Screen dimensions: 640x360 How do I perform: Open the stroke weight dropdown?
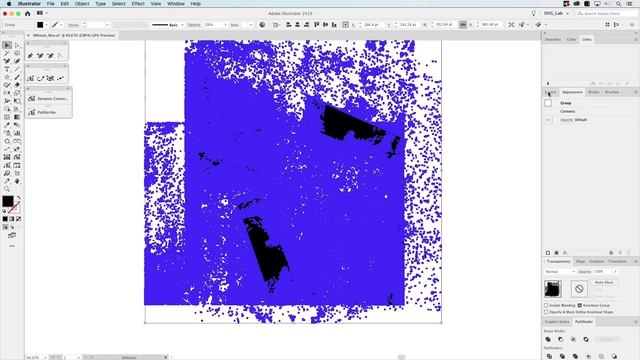click(107, 25)
